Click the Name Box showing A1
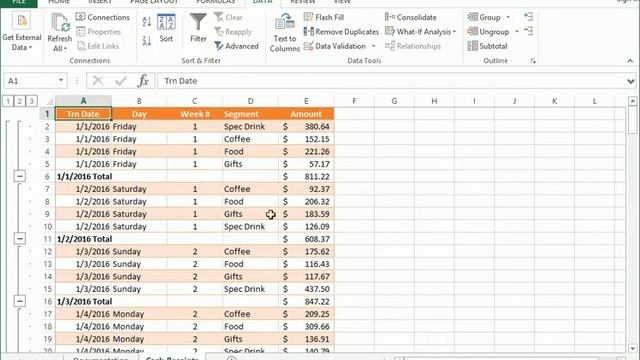This screenshot has width=640, height=360. pos(30,81)
